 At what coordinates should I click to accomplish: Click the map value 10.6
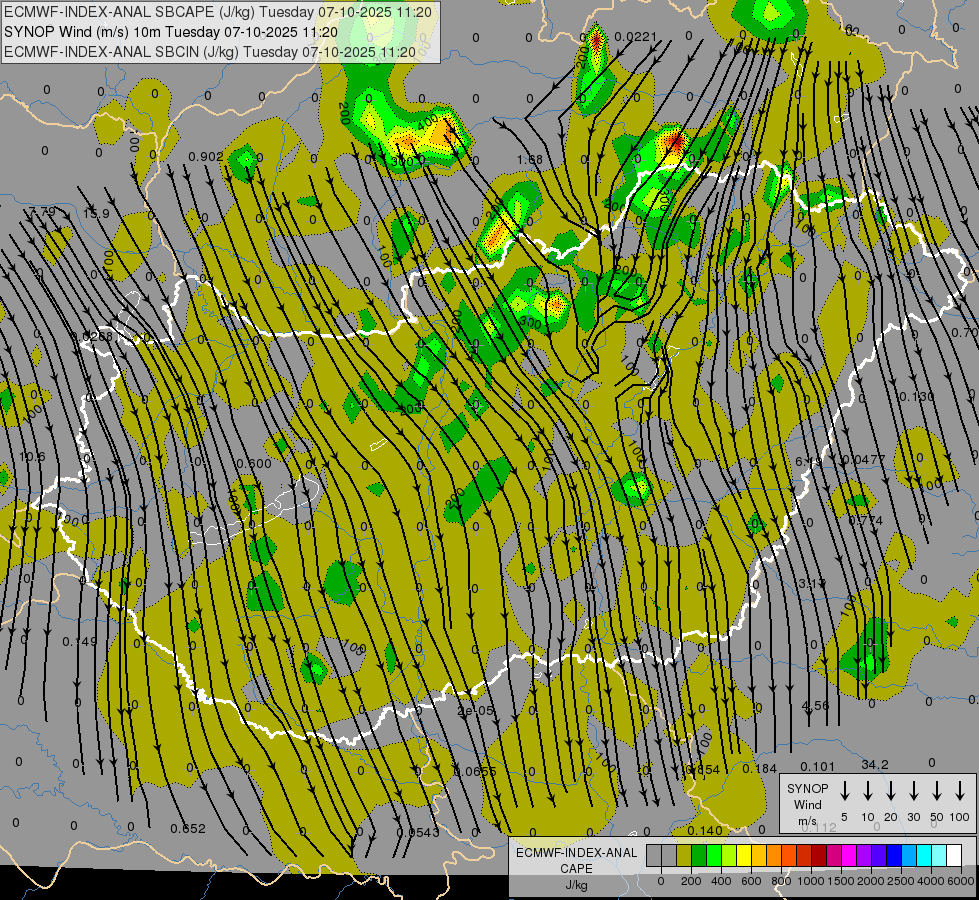coord(32,457)
